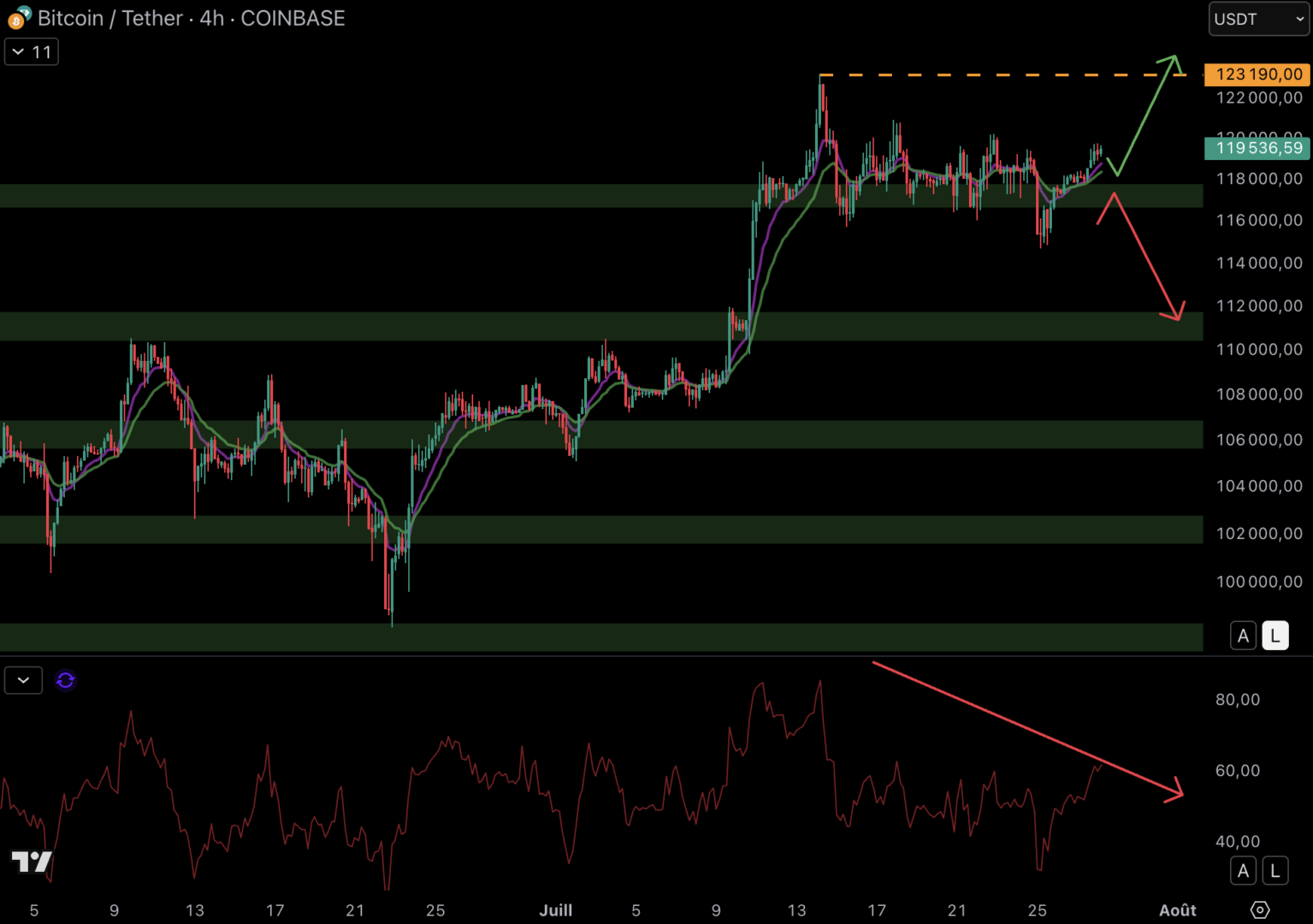Select the red trendline arrow on RSI pane

coord(1026,727)
